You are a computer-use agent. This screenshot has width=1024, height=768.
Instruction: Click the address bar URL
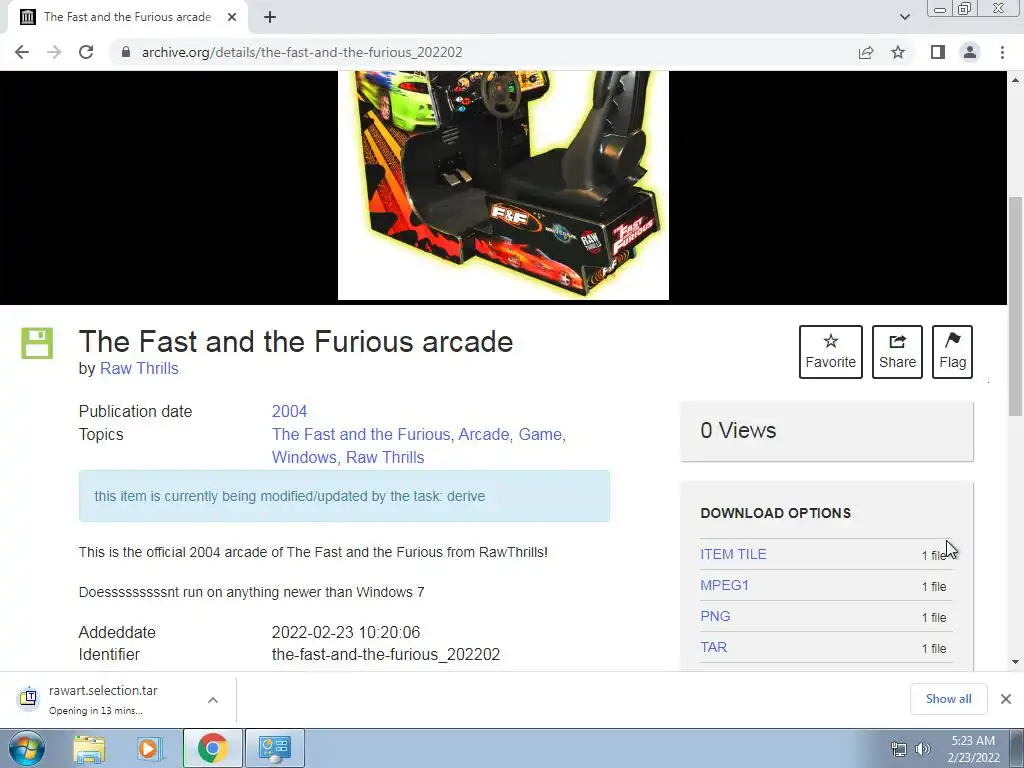click(302, 52)
